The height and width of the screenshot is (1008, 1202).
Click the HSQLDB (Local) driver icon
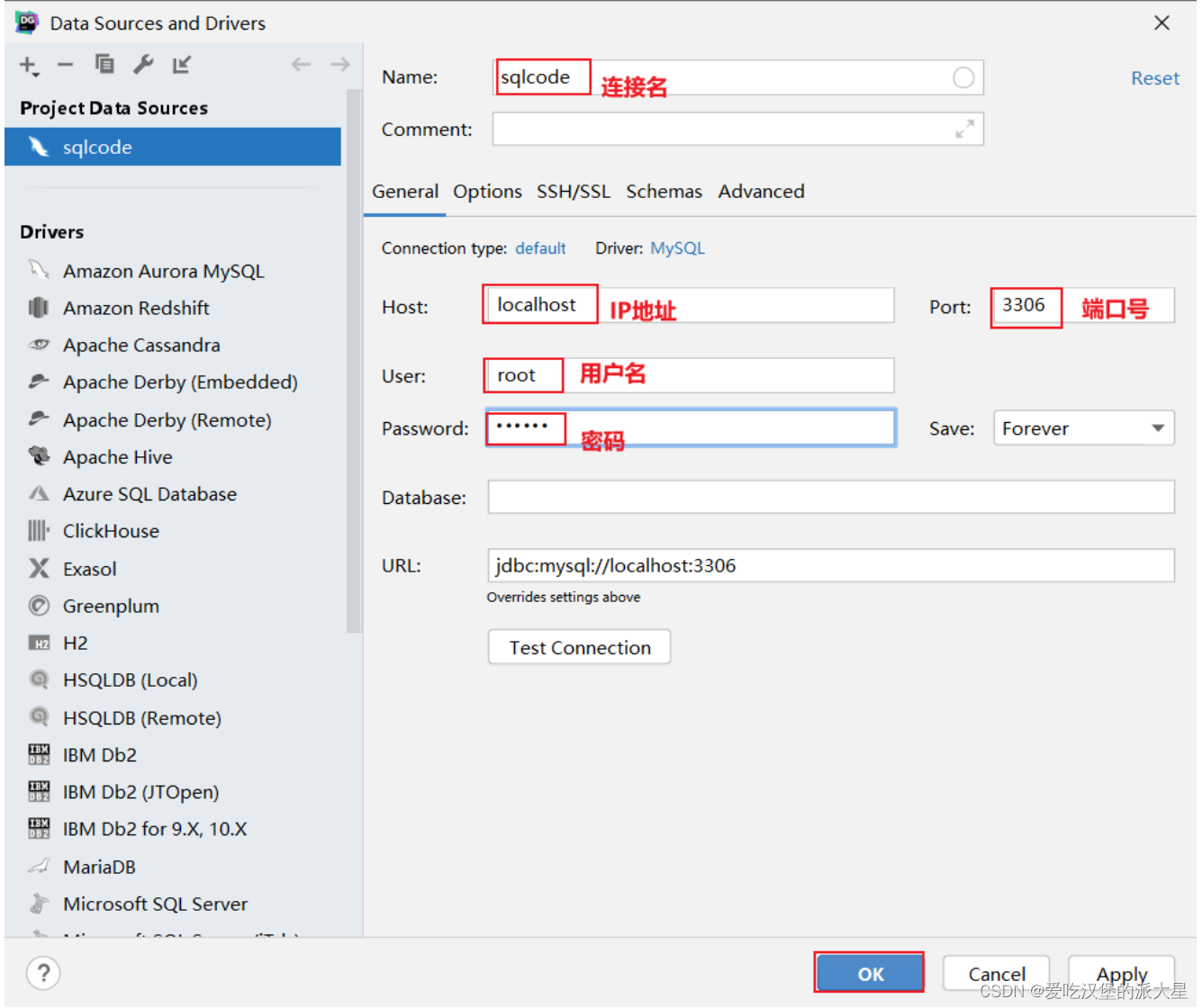[x=39, y=679]
